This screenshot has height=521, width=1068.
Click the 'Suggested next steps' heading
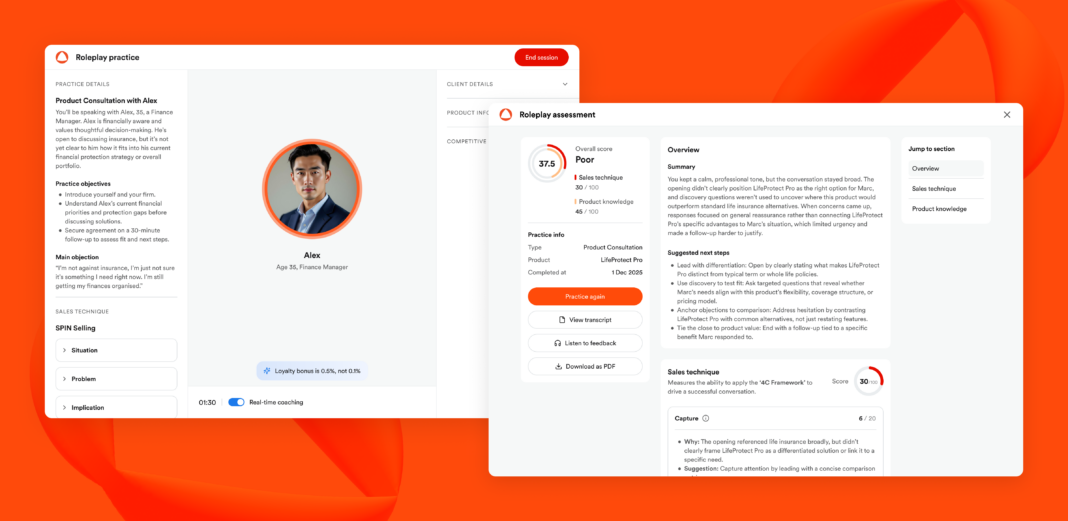pyautogui.click(x=698, y=253)
